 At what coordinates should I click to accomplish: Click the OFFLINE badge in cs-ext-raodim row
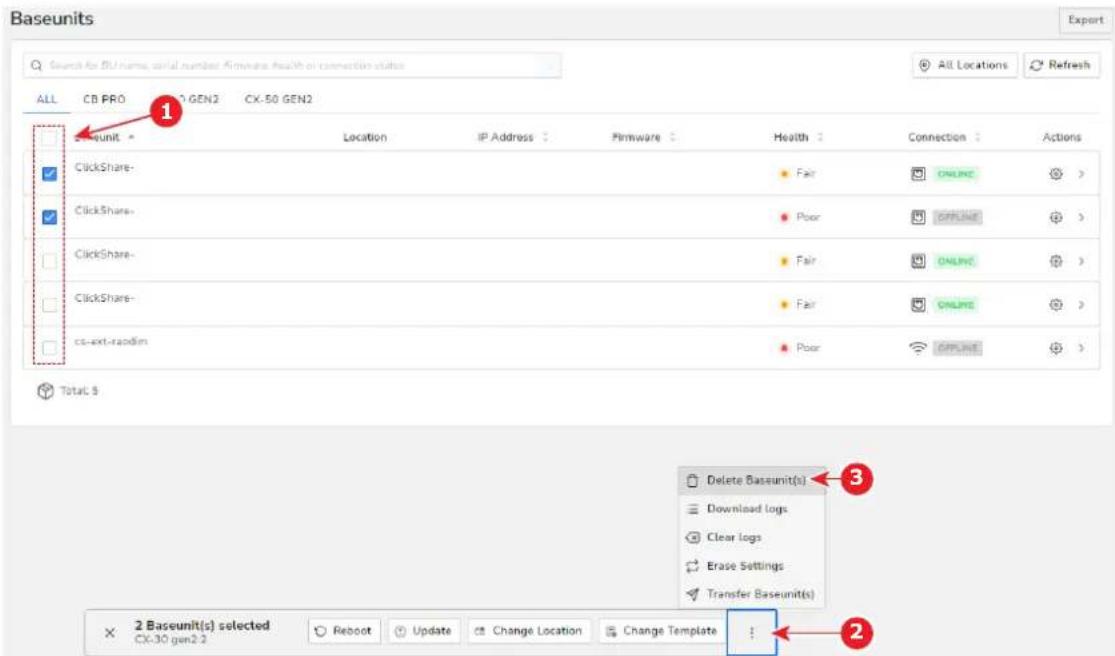pos(957,348)
